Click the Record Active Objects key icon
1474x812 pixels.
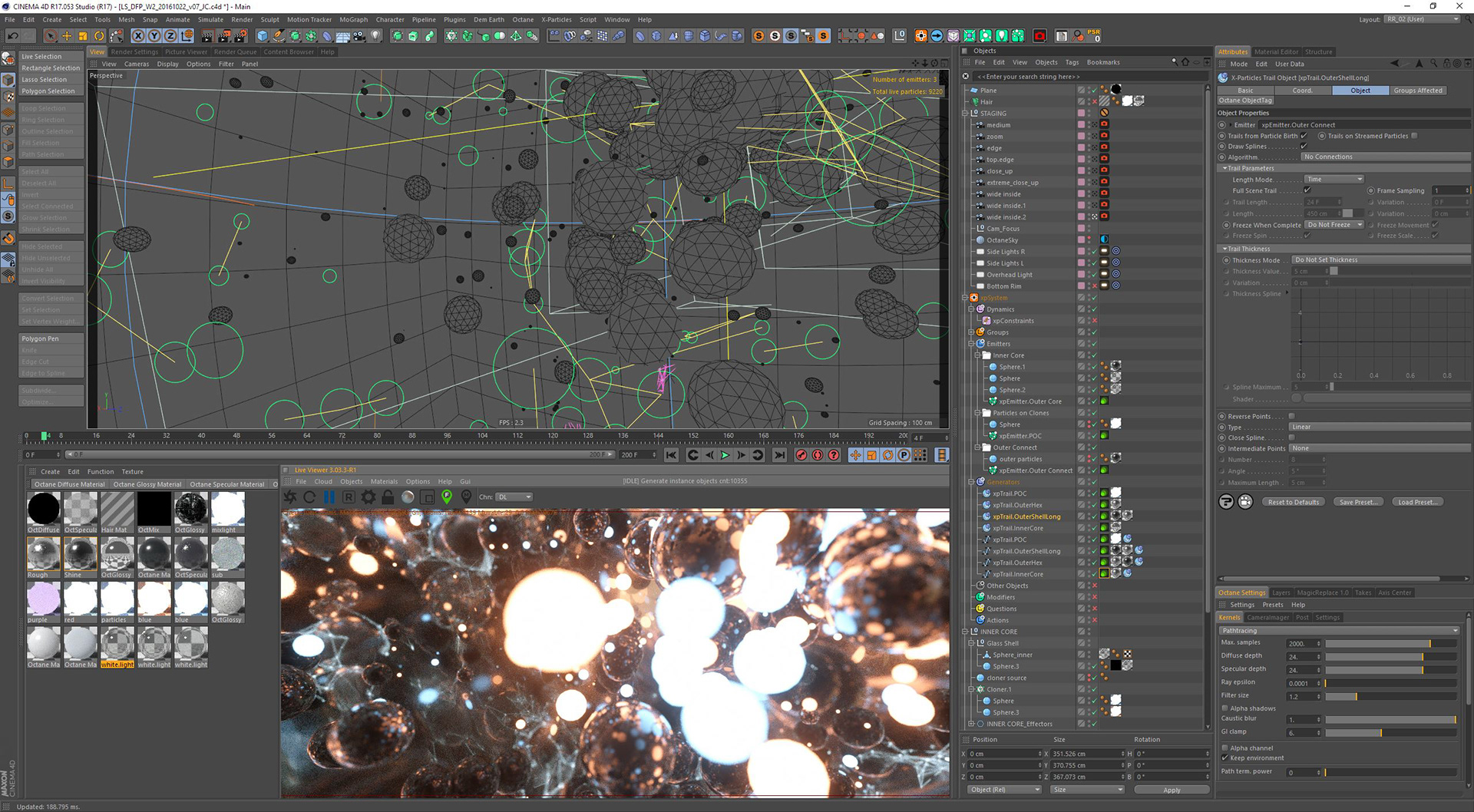tap(801, 455)
